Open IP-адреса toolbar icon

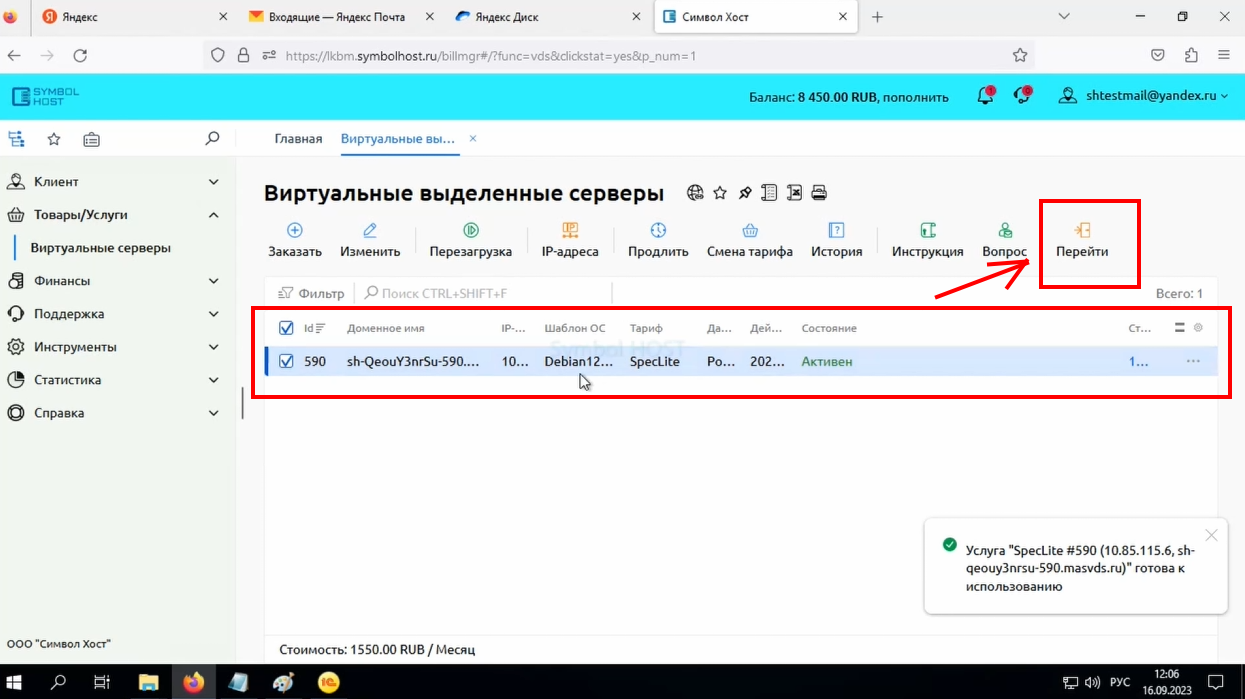point(570,230)
